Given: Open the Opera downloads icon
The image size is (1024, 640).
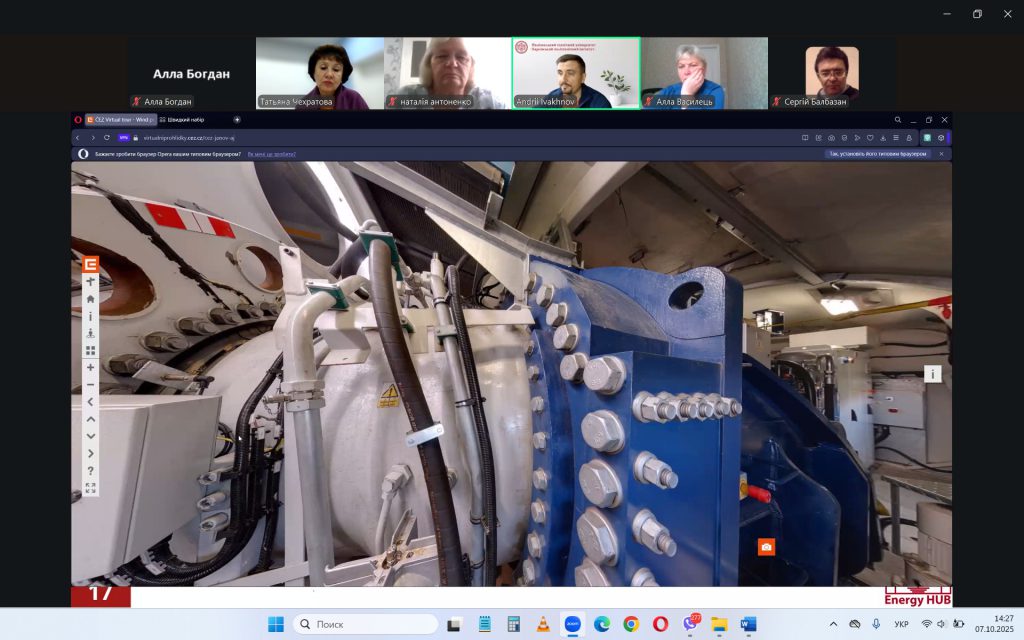Looking at the screenshot, I should (883, 138).
